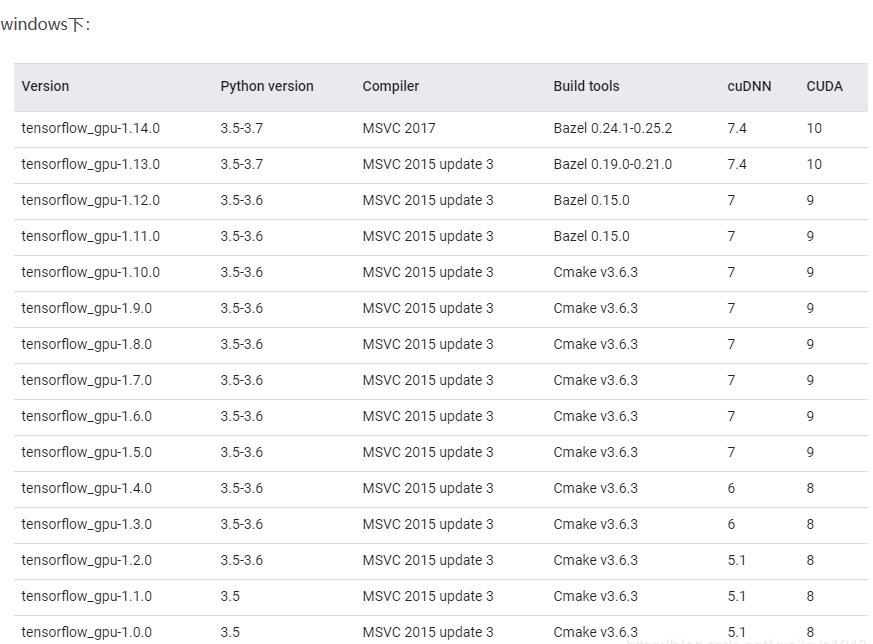Image resolution: width=873 pixels, height=644 pixels.
Task: Click CUDA 10 in the 1.14.0 row
Action: click(814, 129)
